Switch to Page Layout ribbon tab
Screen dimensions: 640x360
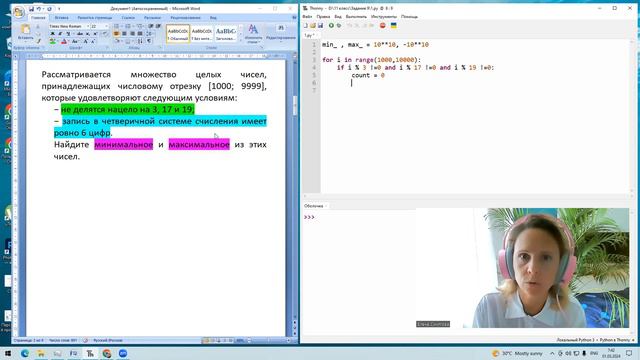point(95,18)
